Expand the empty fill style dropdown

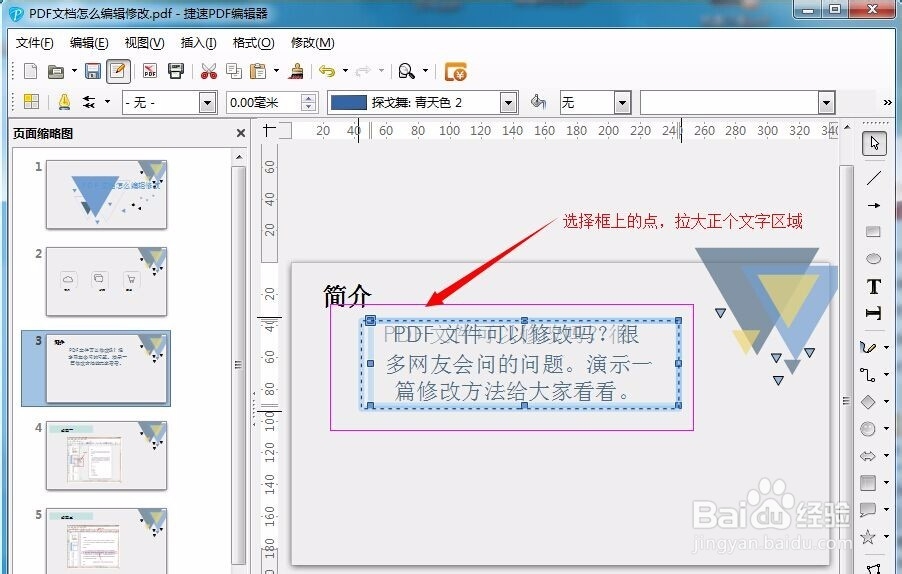(826, 103)
